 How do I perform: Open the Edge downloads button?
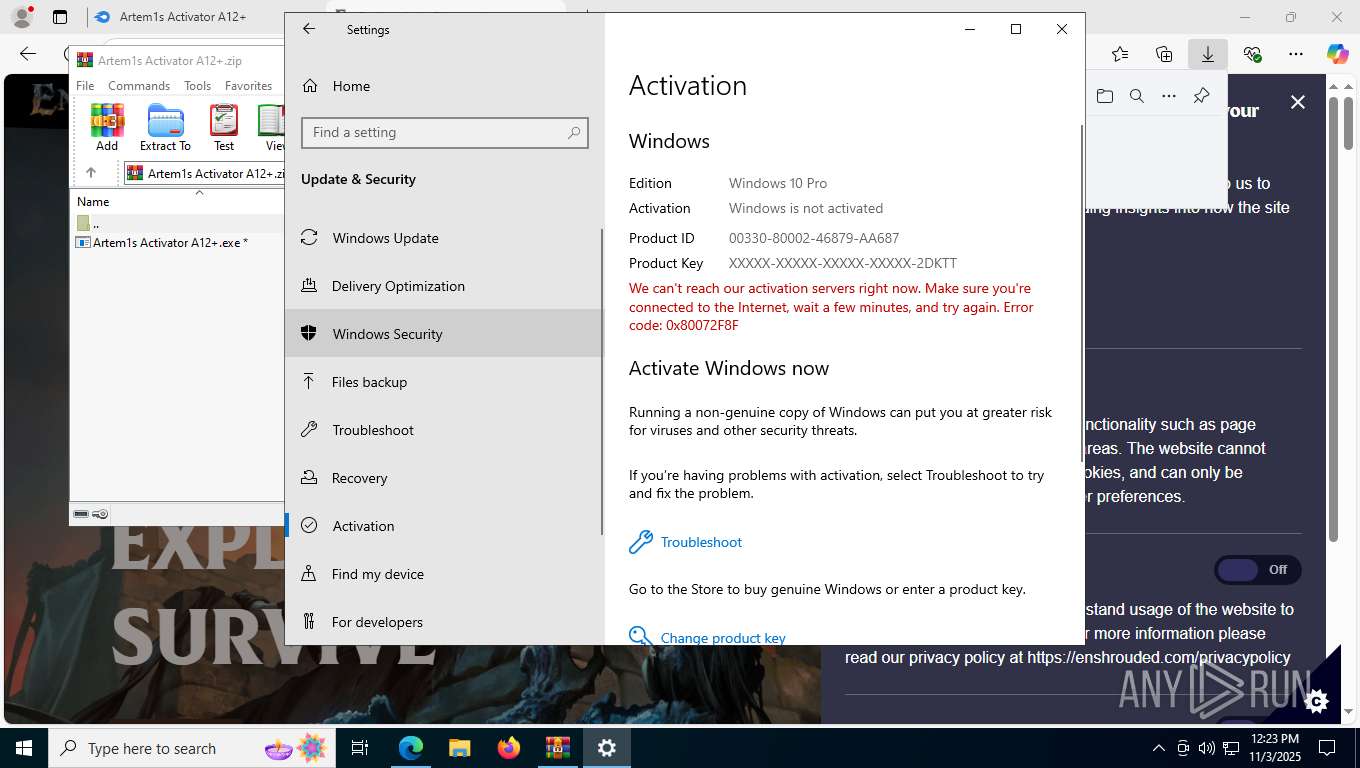point(1208,54)
